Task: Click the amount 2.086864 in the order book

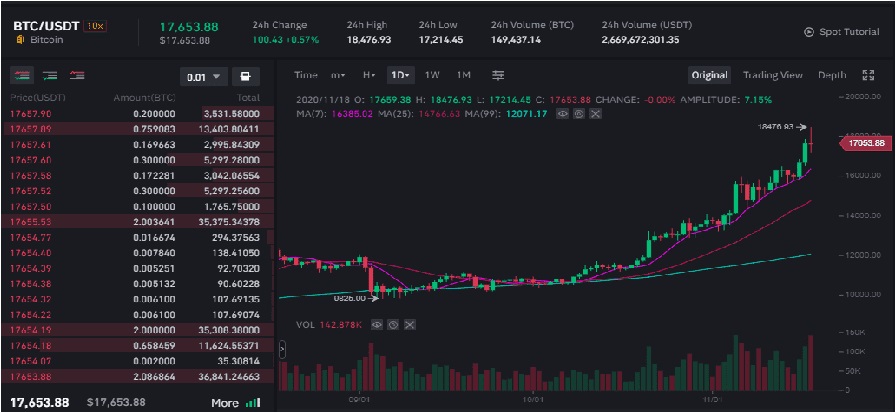Action: tap(154, 376)
